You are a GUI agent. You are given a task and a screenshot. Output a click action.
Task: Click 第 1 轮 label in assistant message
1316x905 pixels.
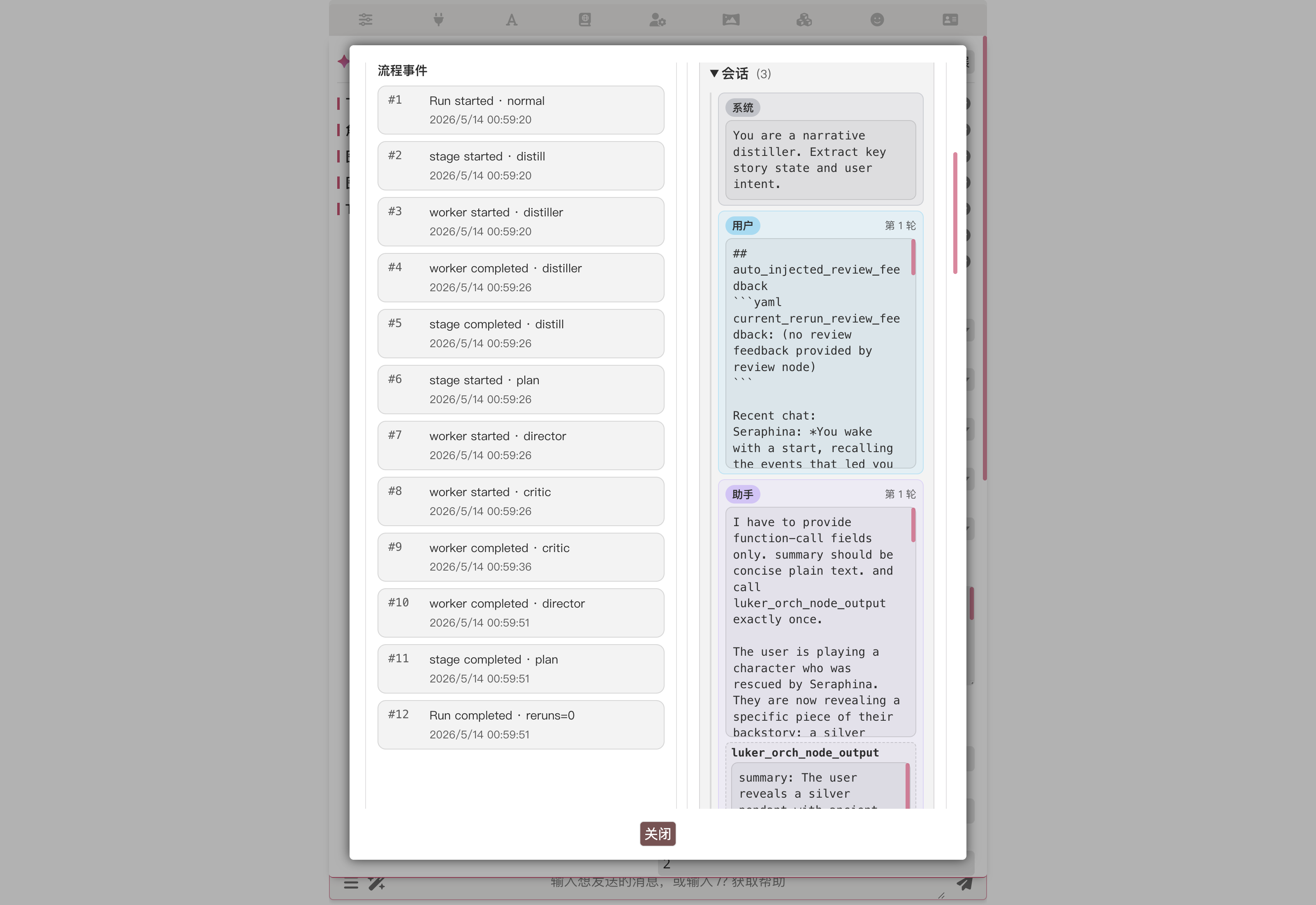pos(900,494)
